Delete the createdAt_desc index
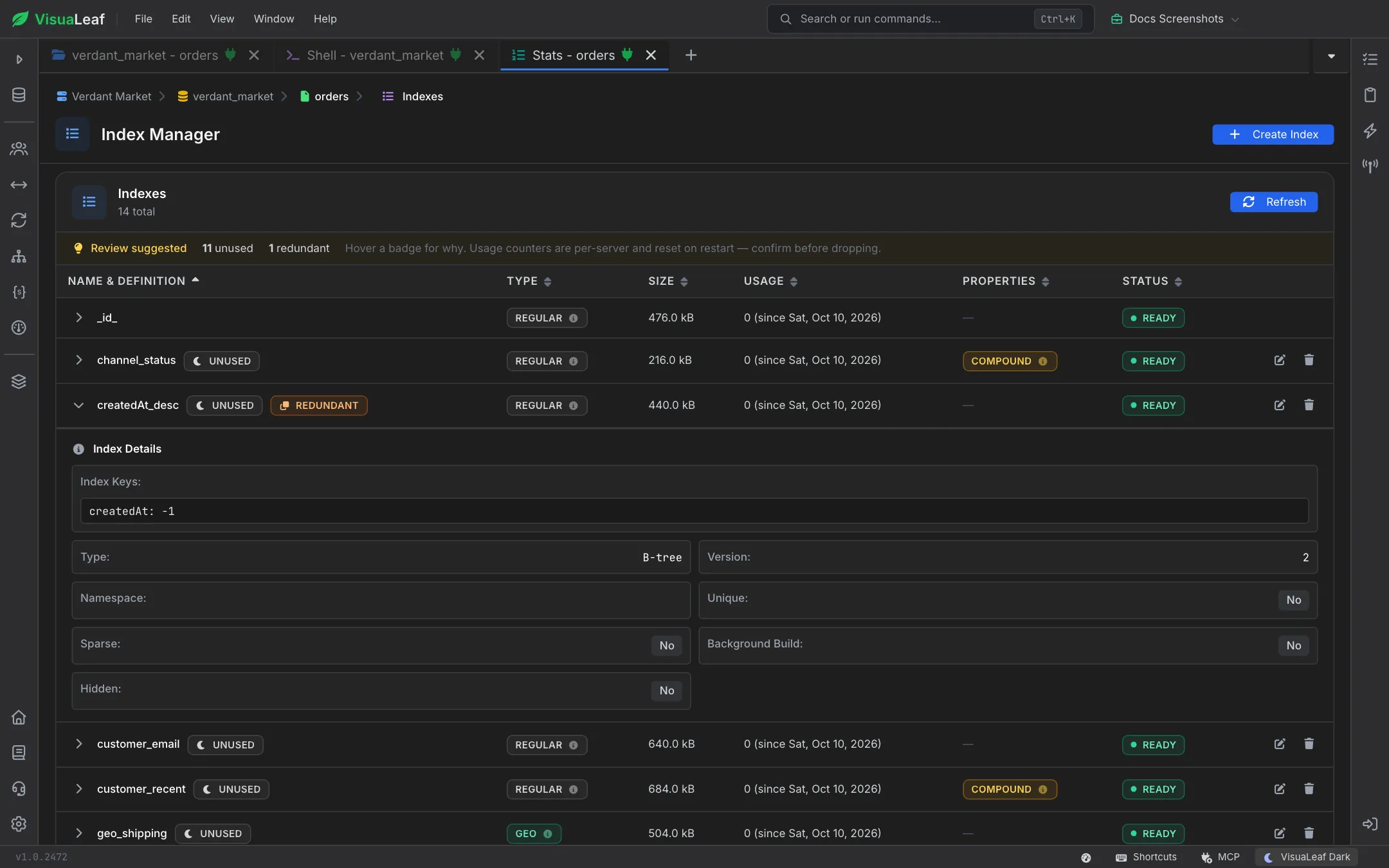The image size is (1389, 868). coord(1309,405)
